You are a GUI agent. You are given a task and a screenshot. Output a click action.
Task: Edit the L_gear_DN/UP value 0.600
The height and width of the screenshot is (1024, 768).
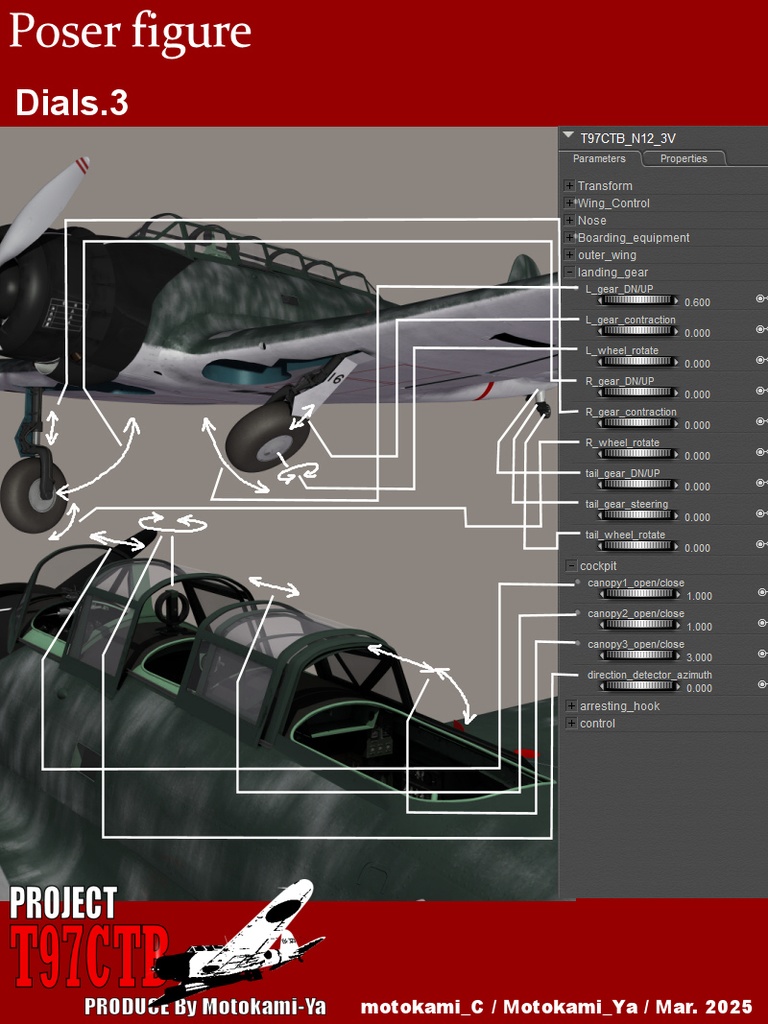[x=697, y=303]
